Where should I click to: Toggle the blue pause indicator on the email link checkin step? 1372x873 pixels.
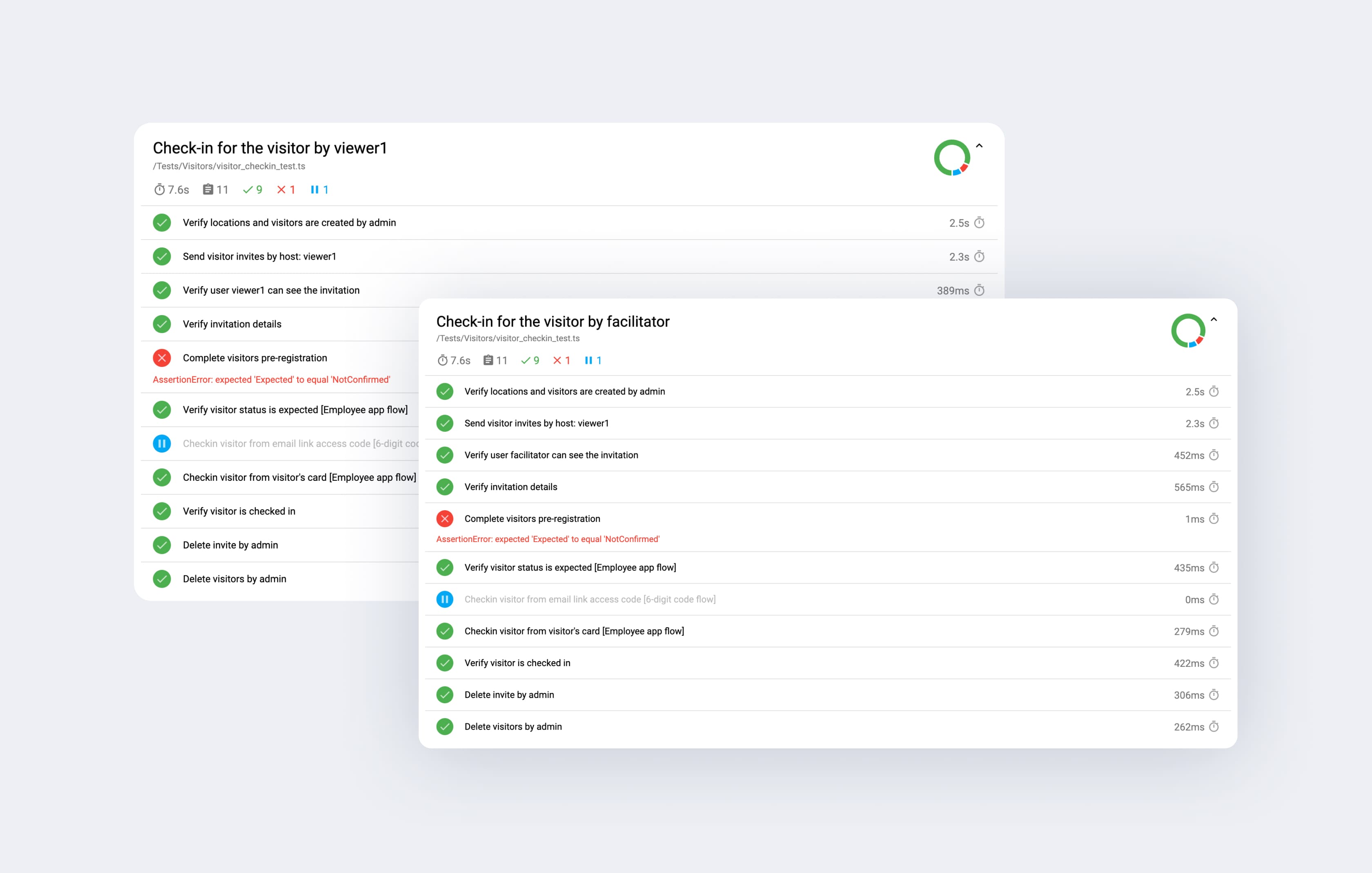click(444, 599)
